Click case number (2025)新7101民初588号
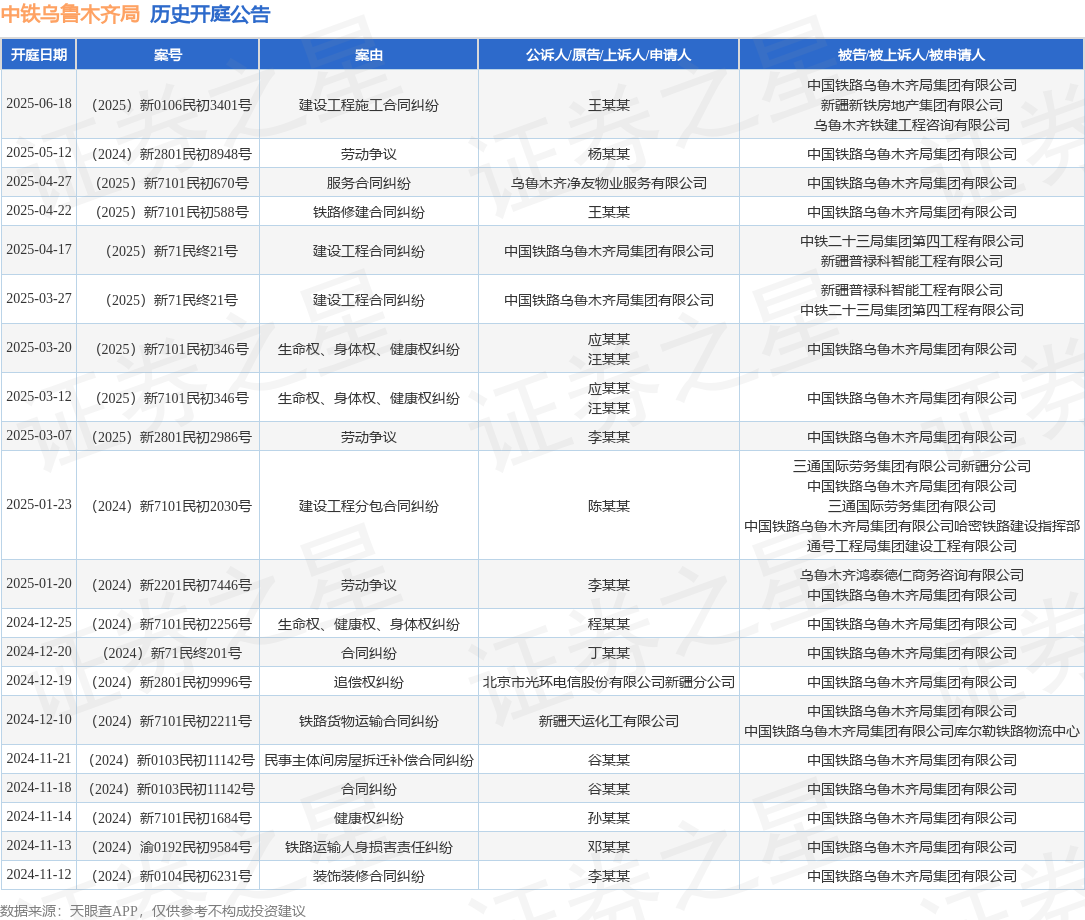This screenshot has height=920, width=1085. pos(172,212)
